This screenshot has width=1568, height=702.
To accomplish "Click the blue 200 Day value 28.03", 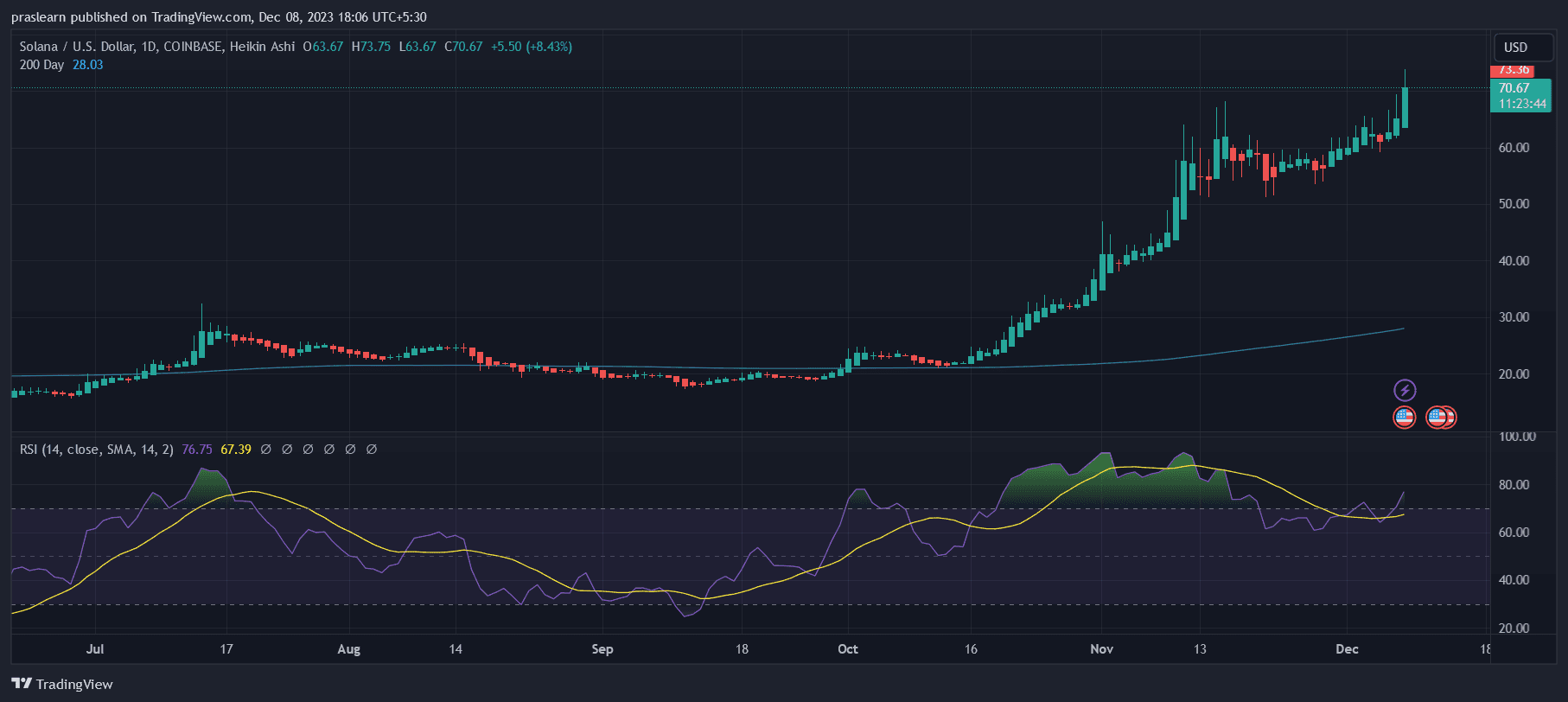I will click(x=87, y=65).
